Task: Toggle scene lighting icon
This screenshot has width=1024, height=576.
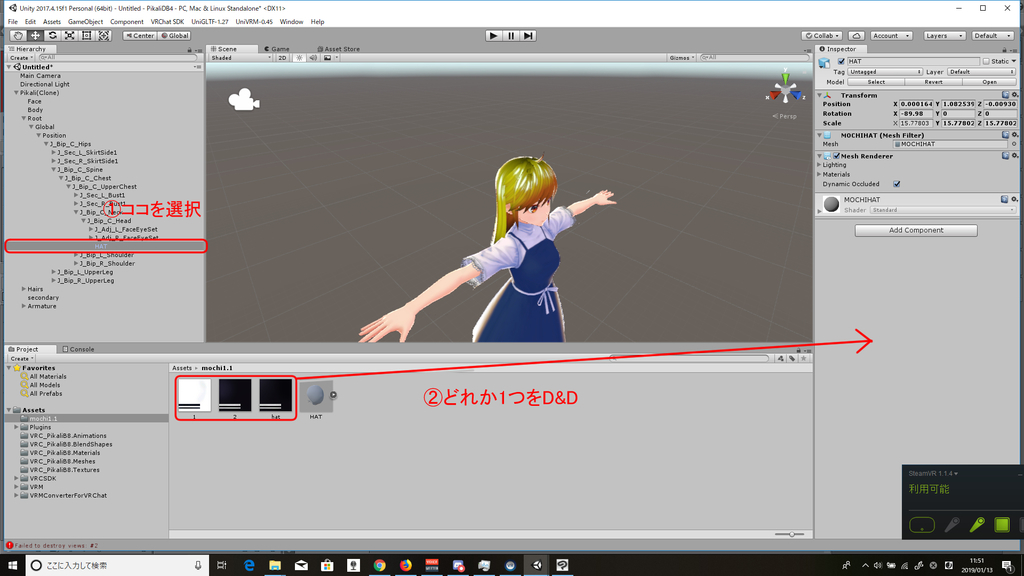Action: [299, 57]
